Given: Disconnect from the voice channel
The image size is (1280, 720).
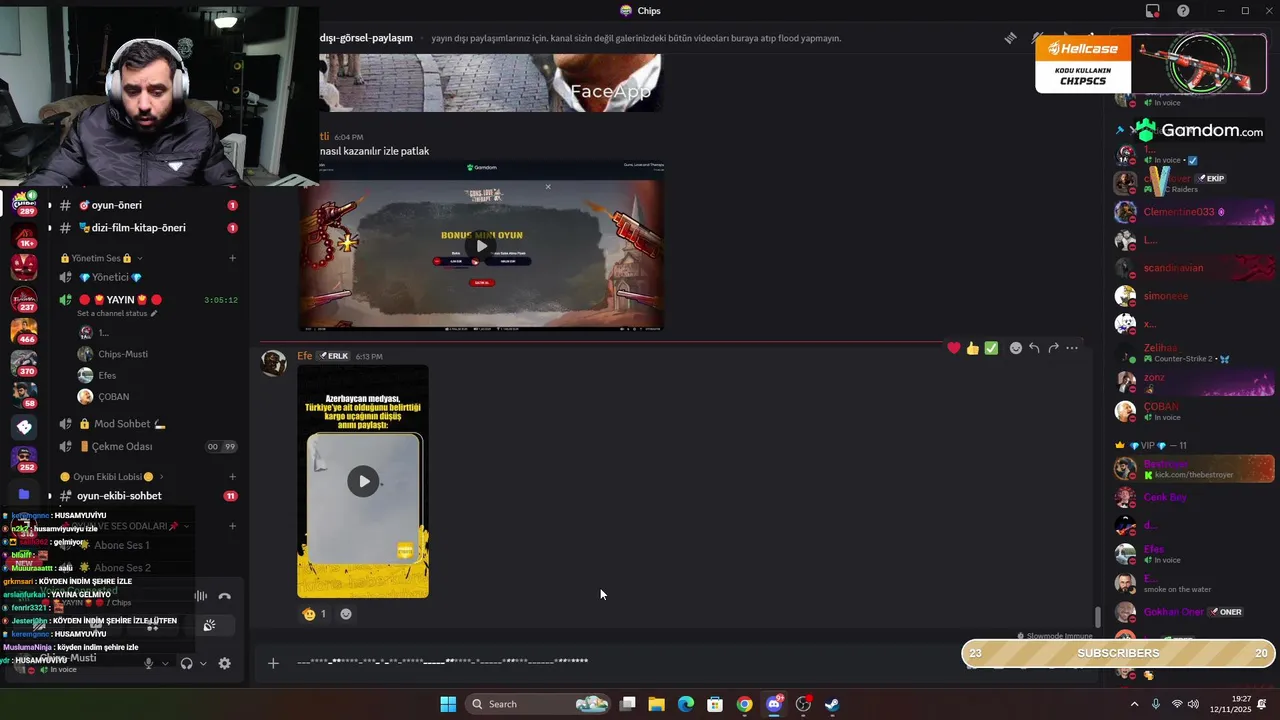Looking at the screenshot, I should click(x=224, y=596).
